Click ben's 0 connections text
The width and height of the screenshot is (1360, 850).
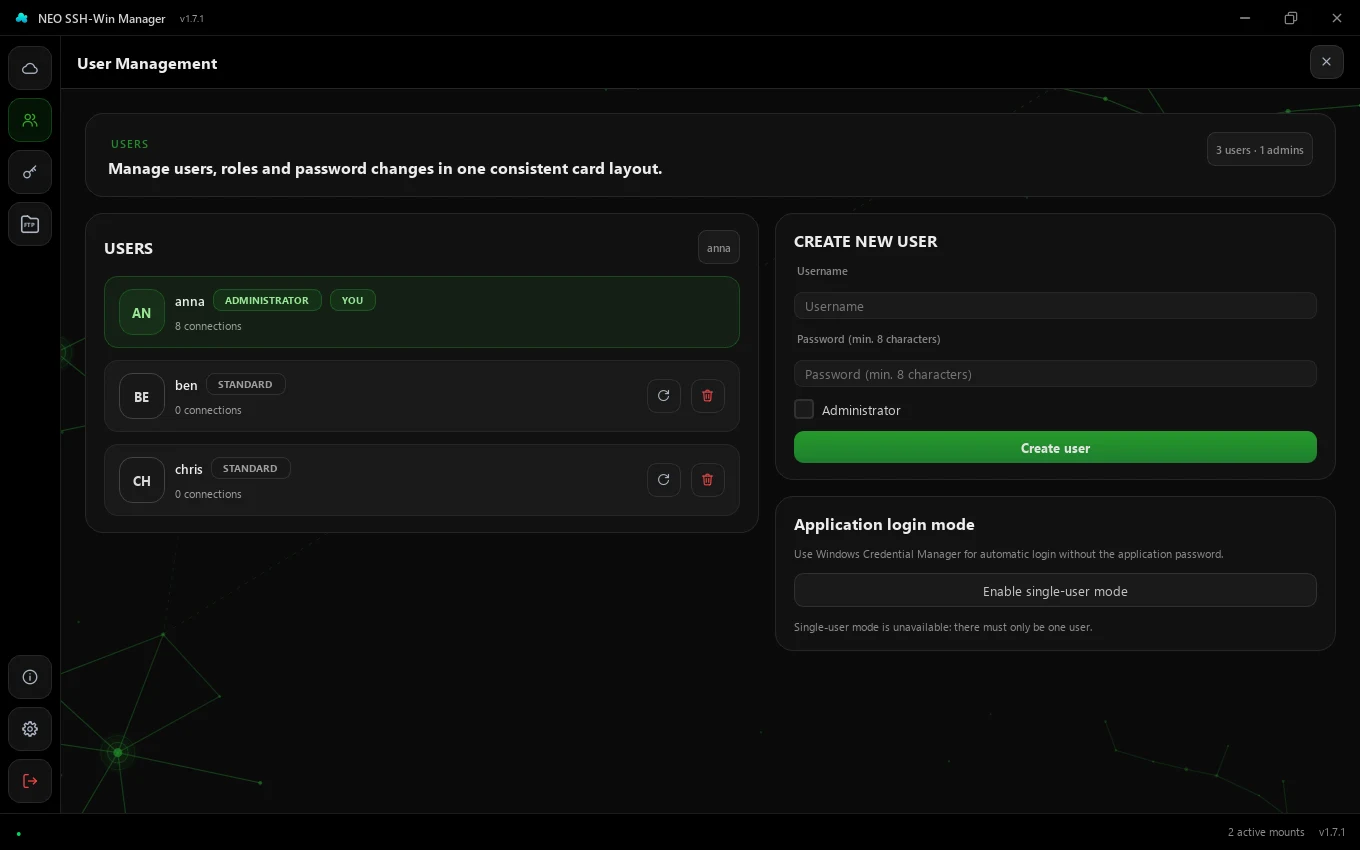pyautogui.click(x=208, y=410)
